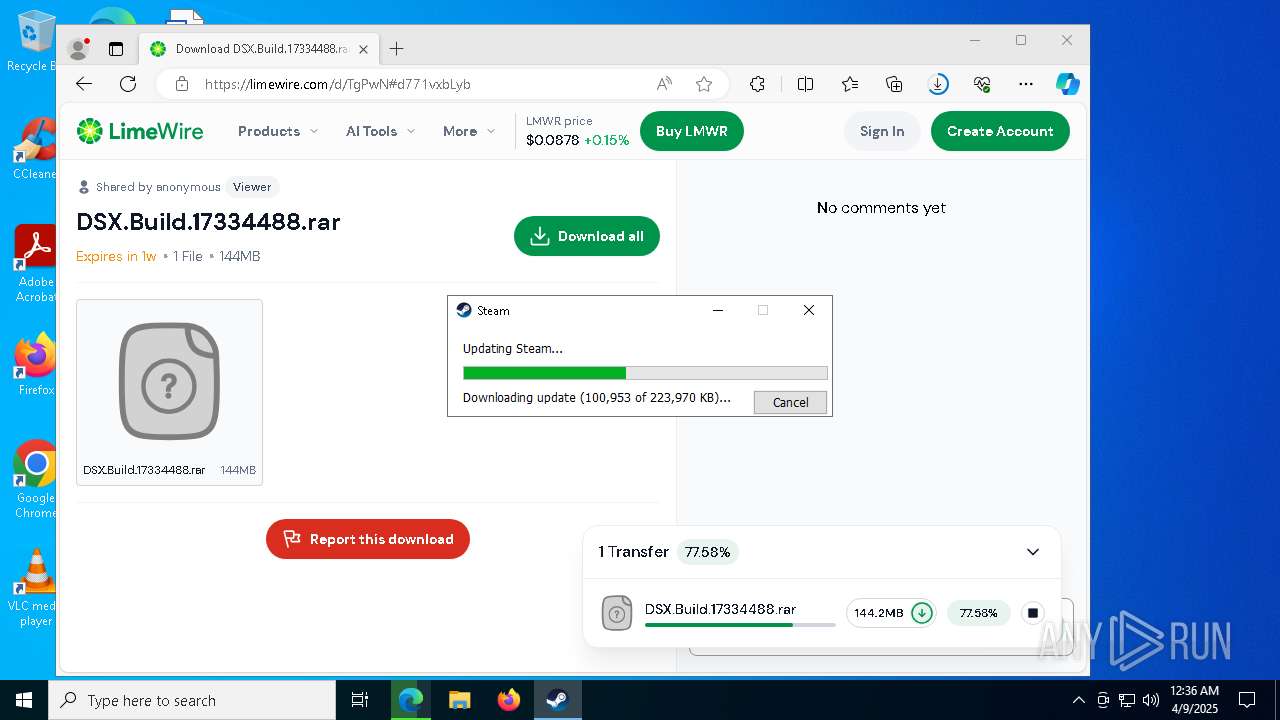Viewport: 1280px width, 720px height.
Task: Cancel the Steam update
Action: click(x=790, y=402)
